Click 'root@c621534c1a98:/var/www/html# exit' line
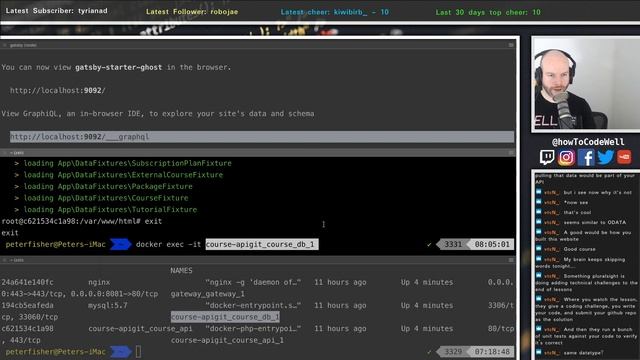The width and height of the screenshot is (640, 360). coord(82,221)
